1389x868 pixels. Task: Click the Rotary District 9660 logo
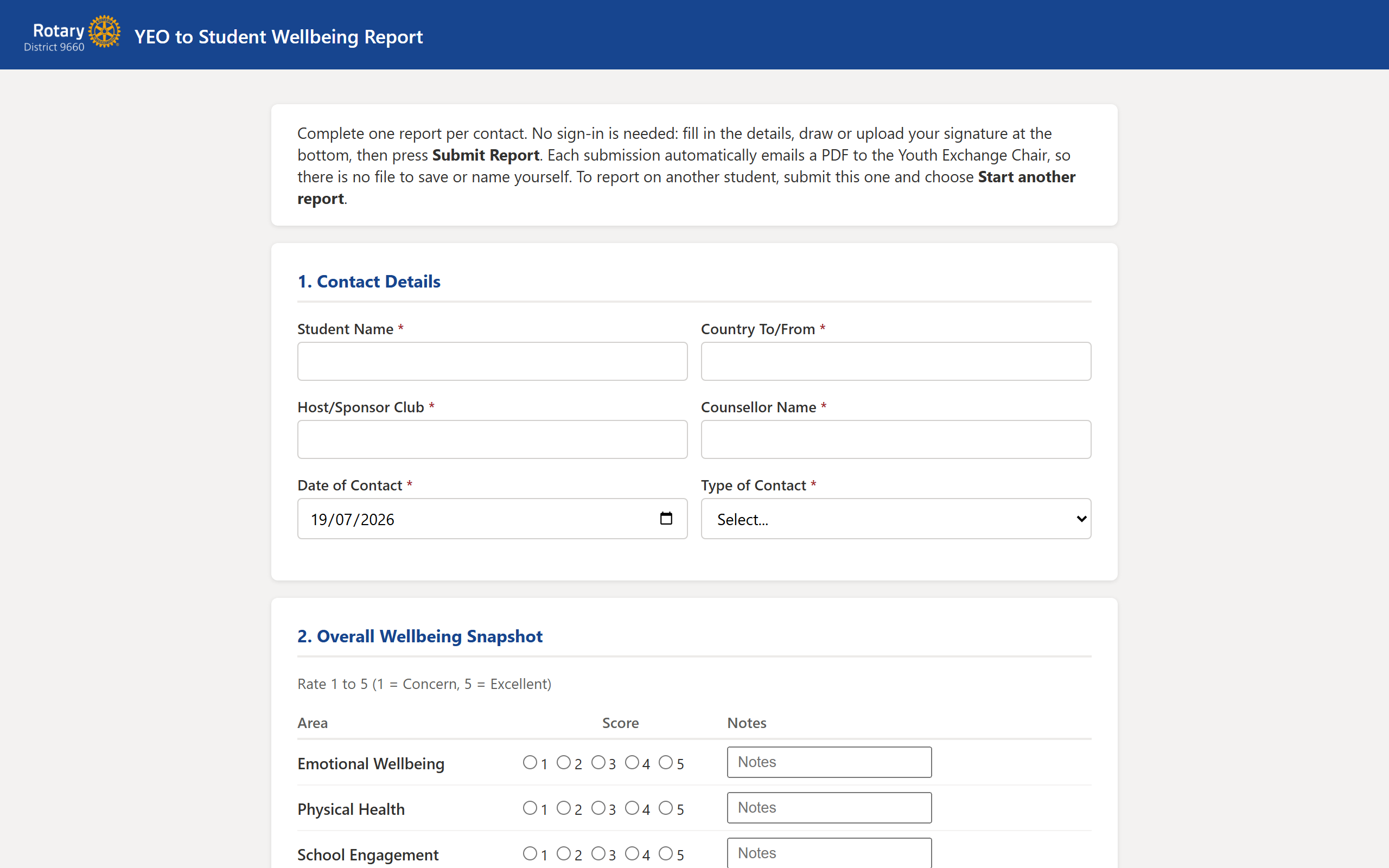coord(72,34)
